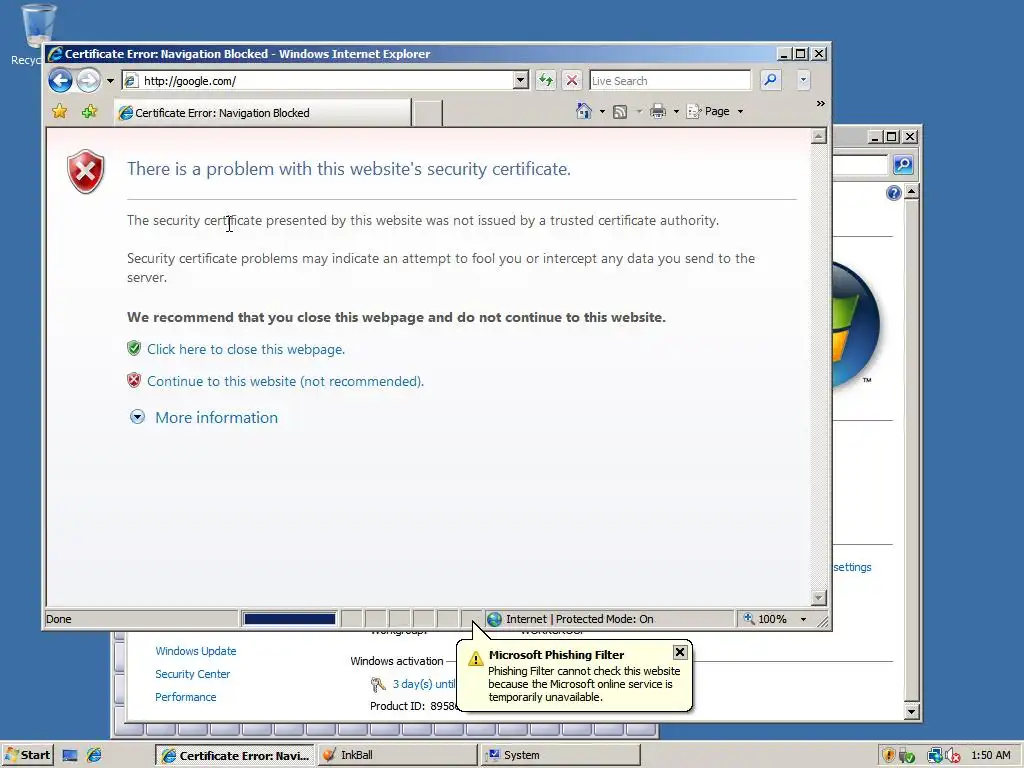The height and width of the screenshot is (768, 1024).
Task: Open the recent pages dropdown beside Forward
Action: click(x=110, y=81)
